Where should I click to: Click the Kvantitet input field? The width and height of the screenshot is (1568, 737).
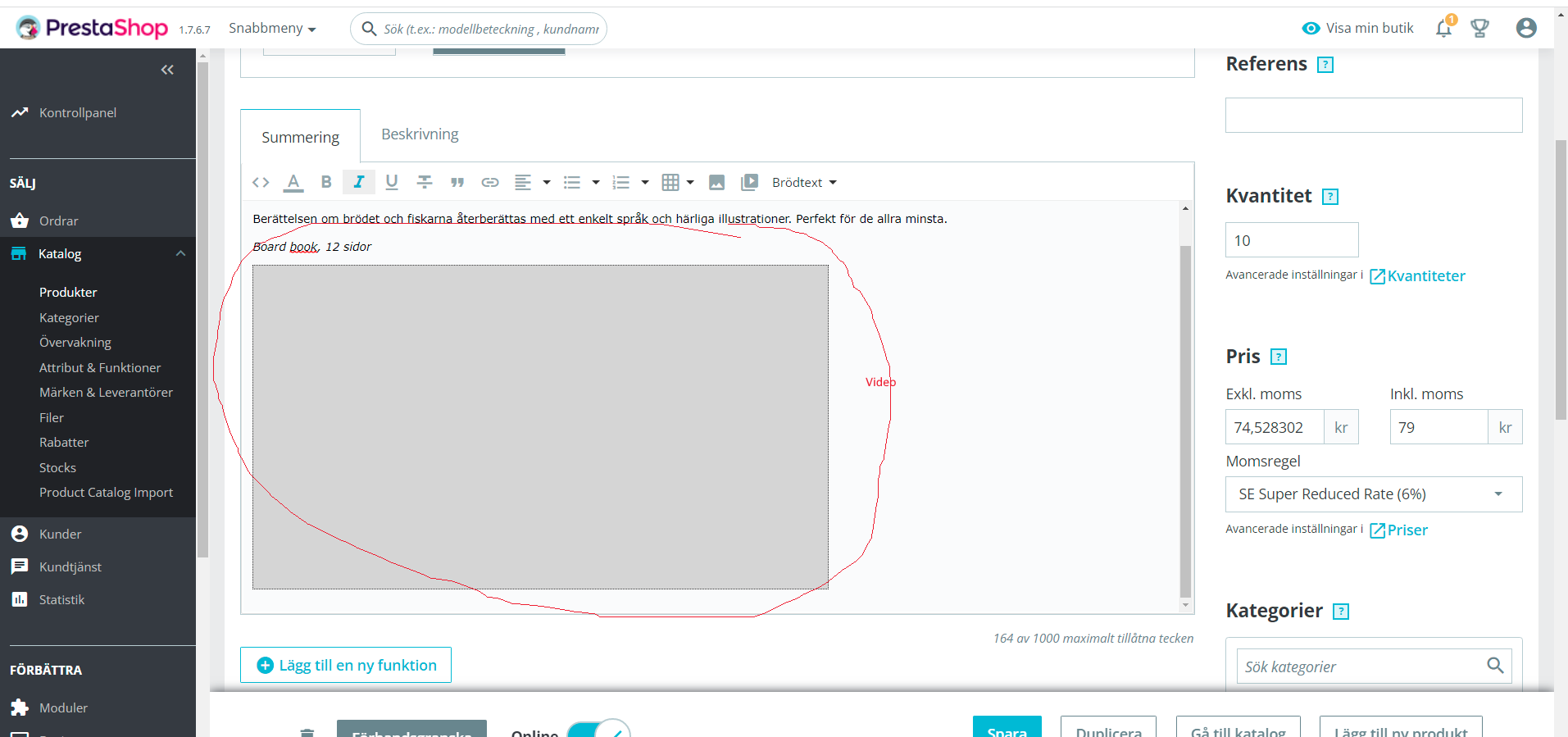click(x=1292, y=240)
